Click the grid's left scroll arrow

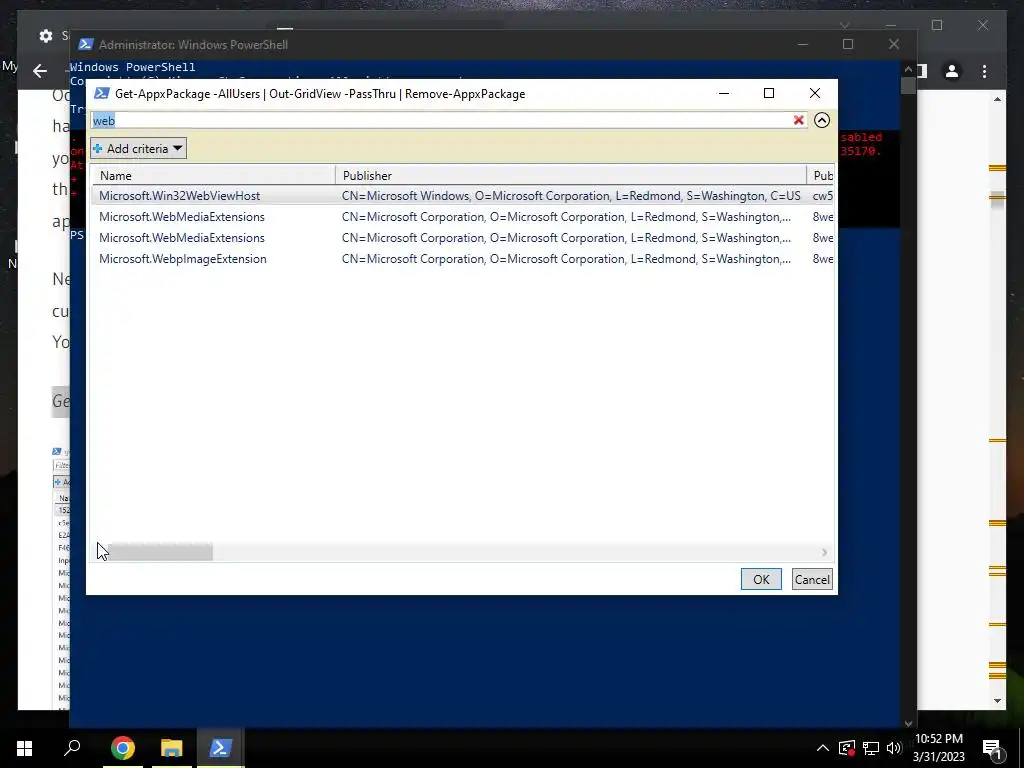[x=100, y=552]
